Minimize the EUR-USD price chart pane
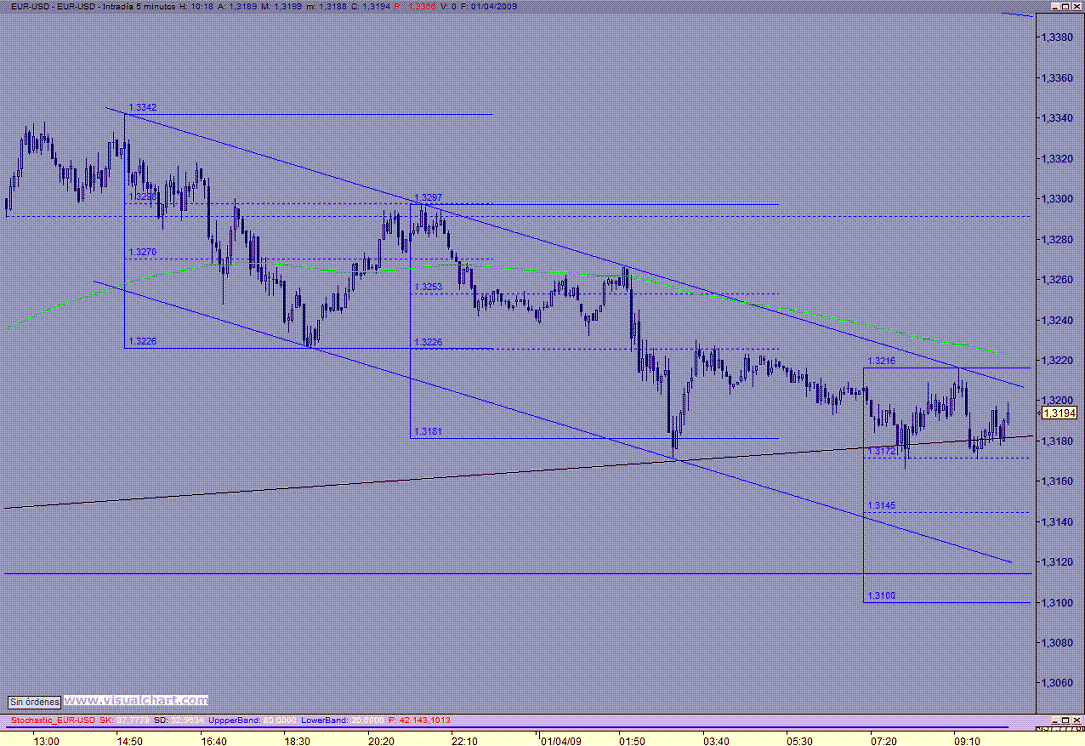 [1056, 6]
